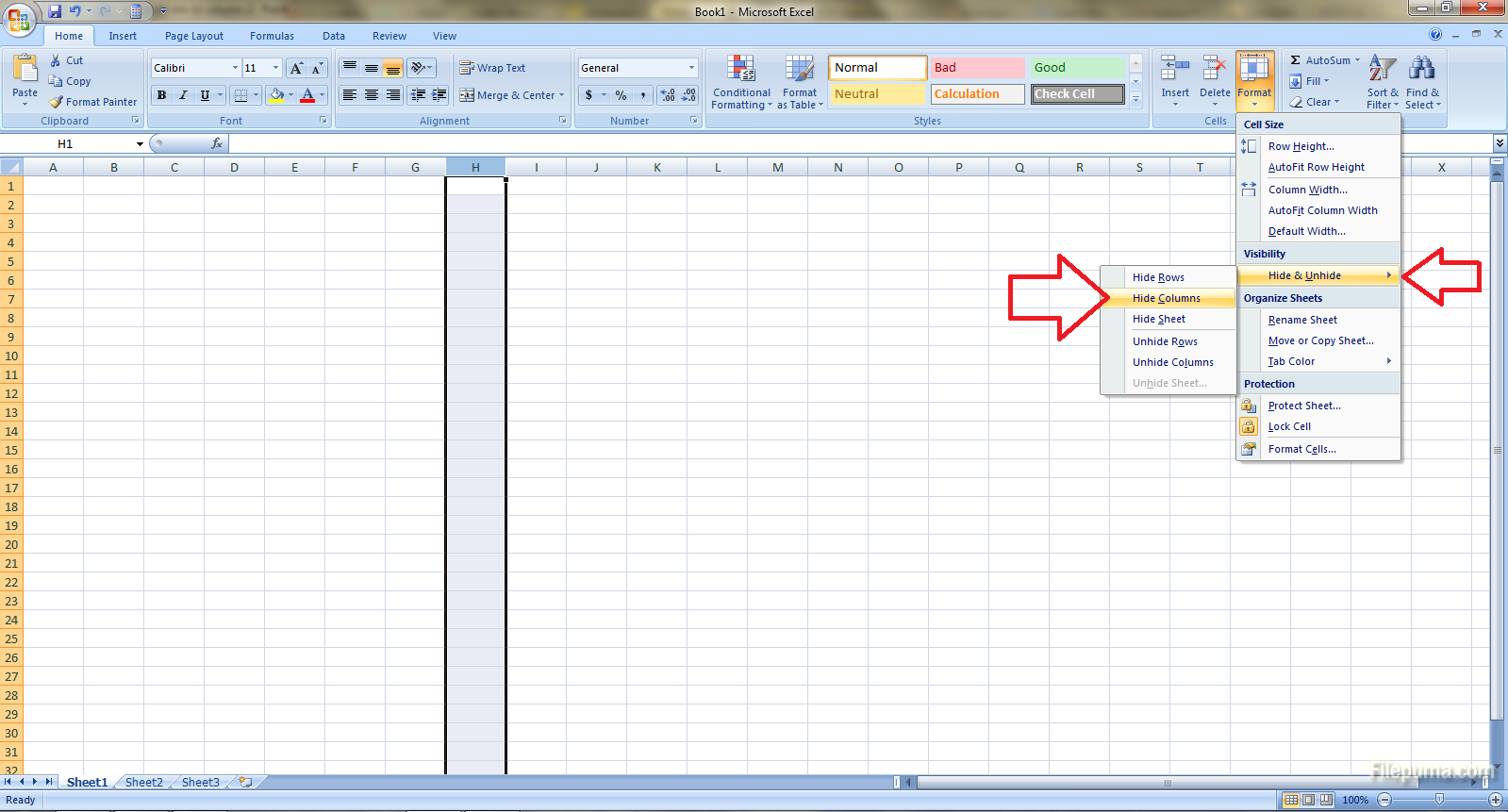1508x812 pixels.
Task: Select the Sheet2 worksheet tab
Action: point(143,782)
